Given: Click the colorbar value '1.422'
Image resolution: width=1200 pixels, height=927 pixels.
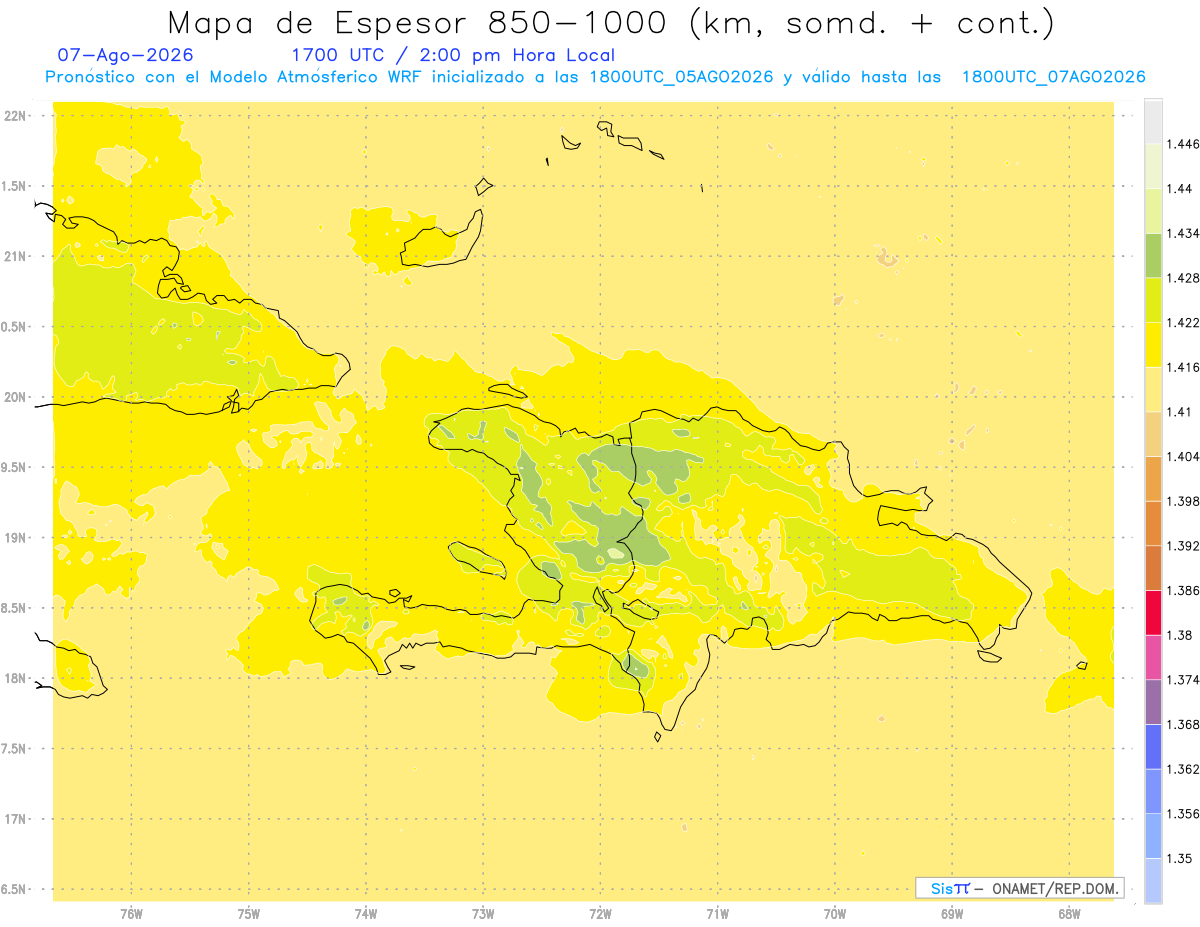Looking at the screenshot, I should [x=1183, y=323].
